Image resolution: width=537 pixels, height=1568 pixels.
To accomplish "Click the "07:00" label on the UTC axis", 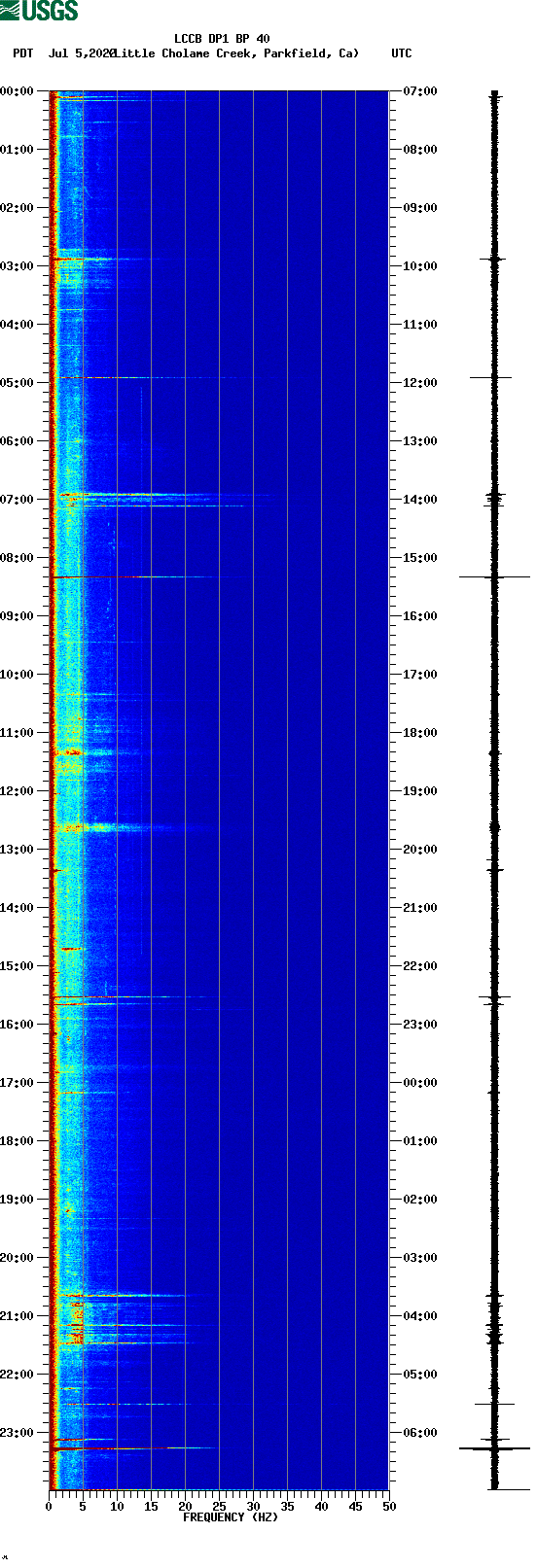I will [420, 91].
